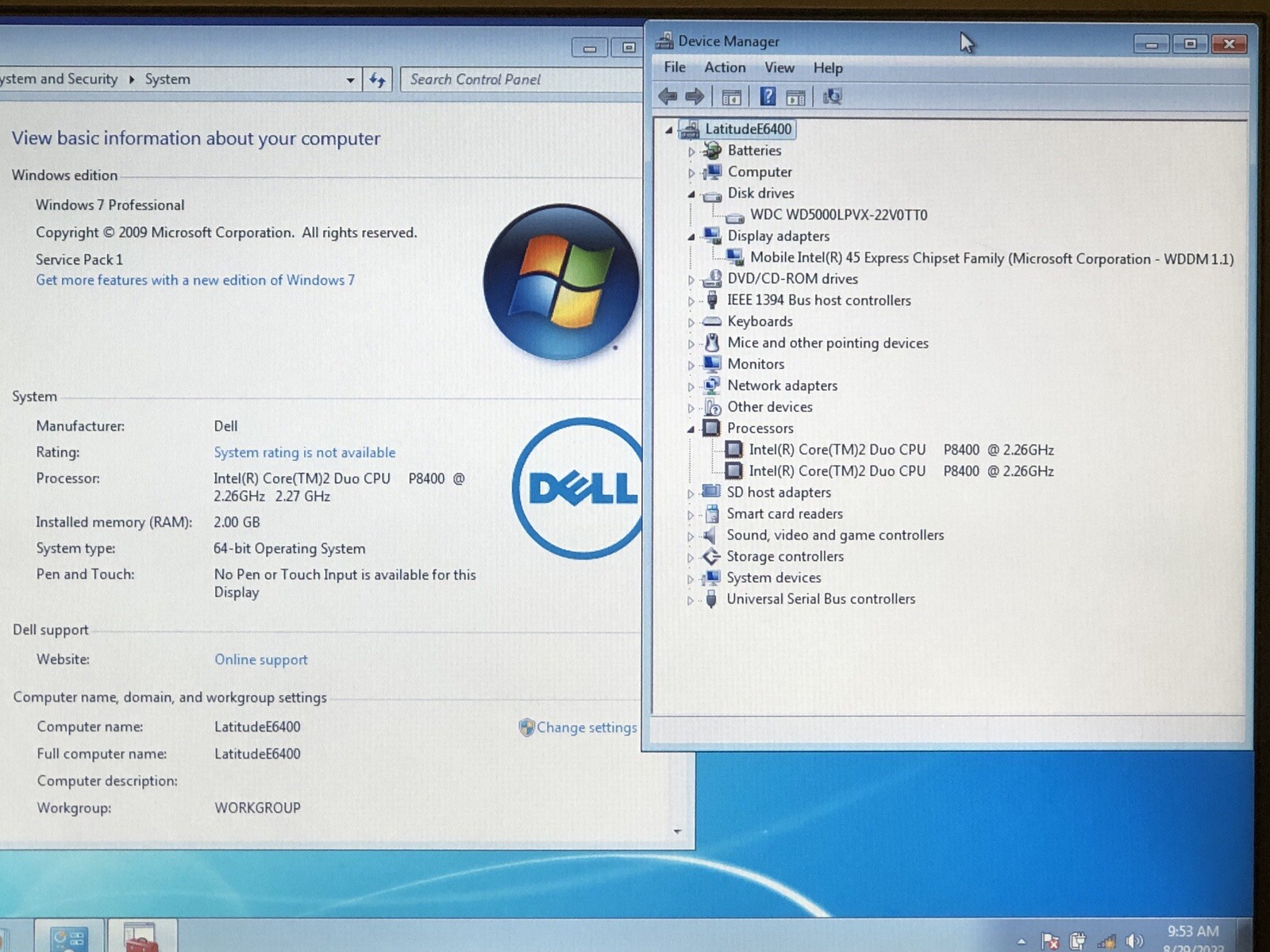Screen dimensions: 1270x952
Task: Click the Device Manager title bar icon
Action: click(x=664, y=40)
